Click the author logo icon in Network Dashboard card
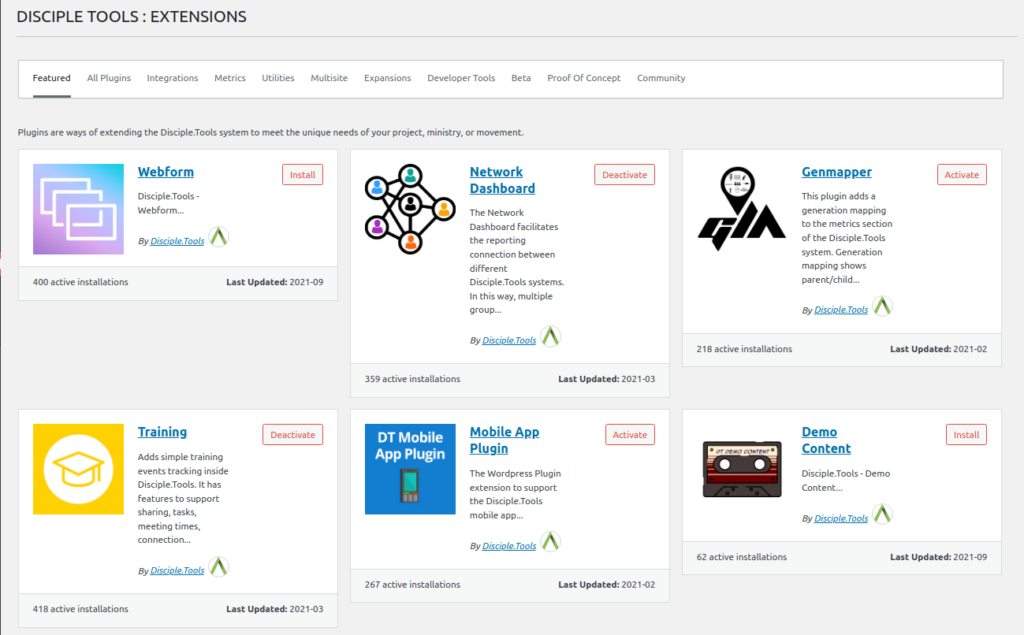This screenshot has width=1024, height=635. pos(551,336)
